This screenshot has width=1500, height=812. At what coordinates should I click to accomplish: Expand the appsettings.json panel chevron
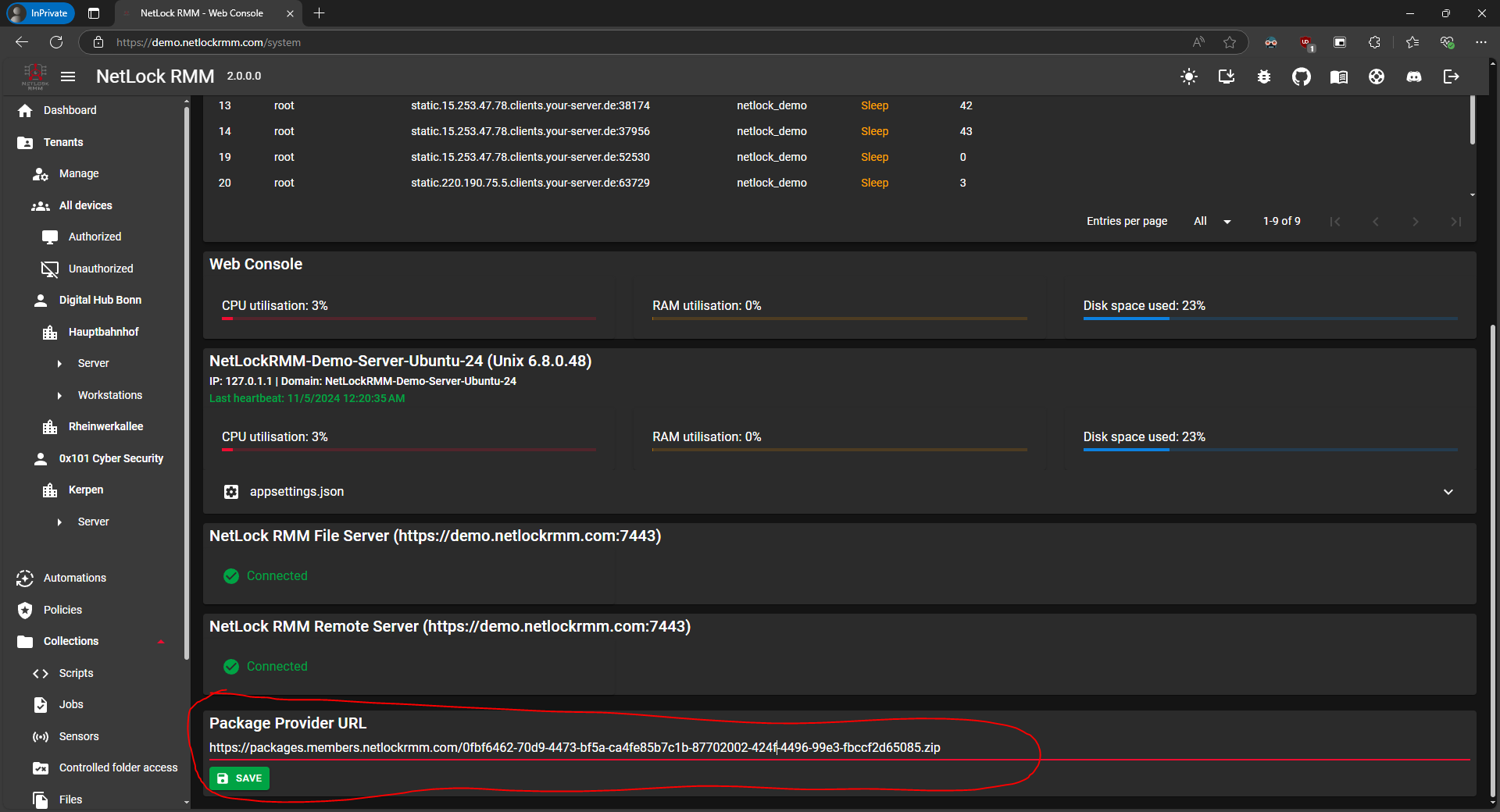(1448, 491)
